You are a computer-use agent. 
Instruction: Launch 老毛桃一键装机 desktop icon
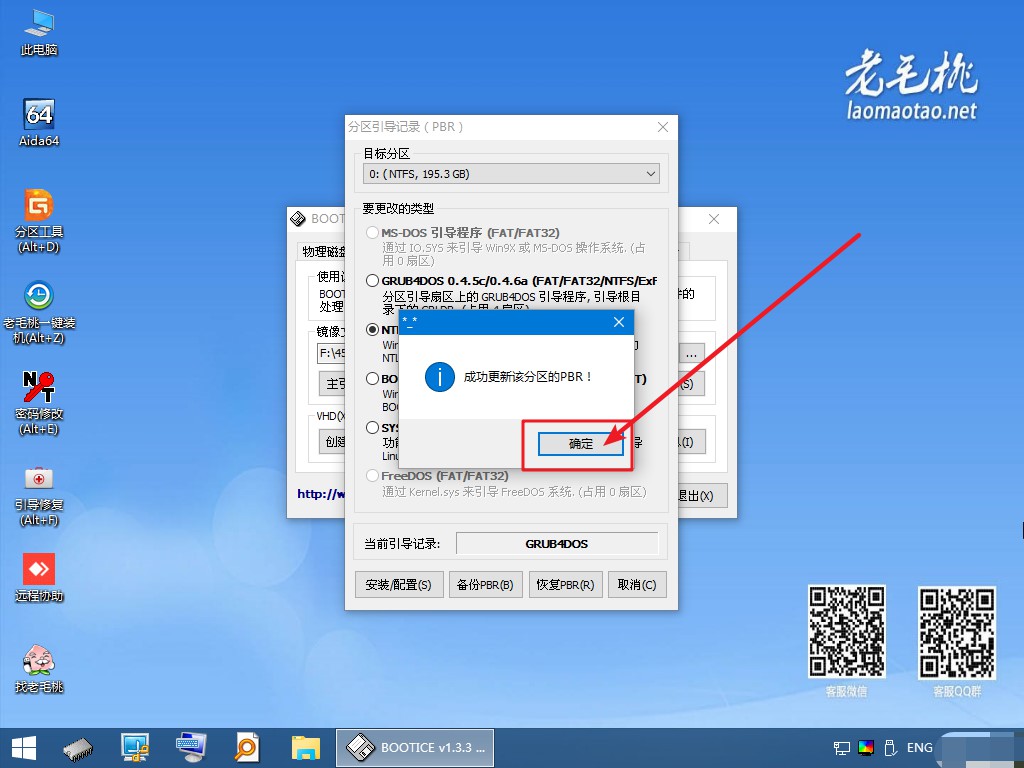(39, 312)
